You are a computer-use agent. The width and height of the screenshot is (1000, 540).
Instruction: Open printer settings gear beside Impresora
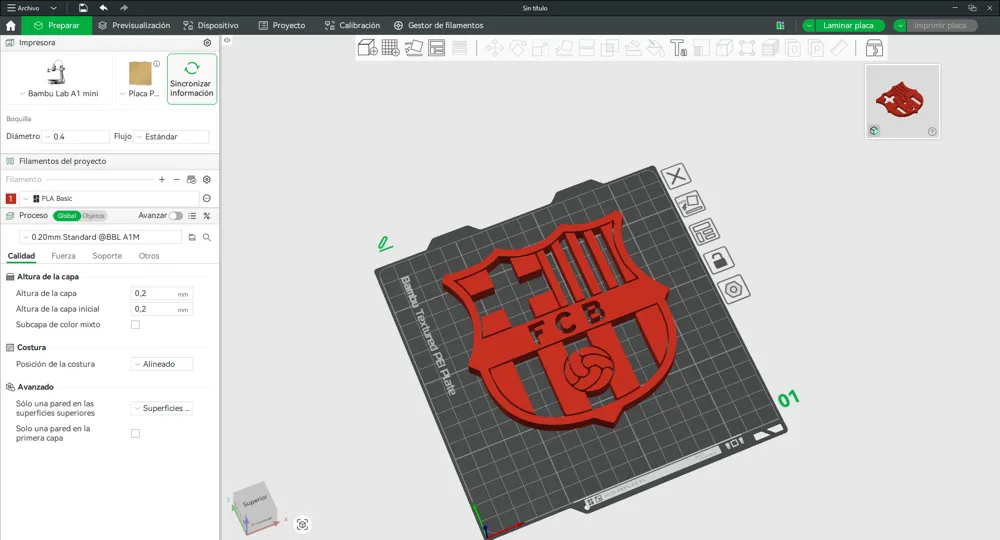click(x=207, y=43)
